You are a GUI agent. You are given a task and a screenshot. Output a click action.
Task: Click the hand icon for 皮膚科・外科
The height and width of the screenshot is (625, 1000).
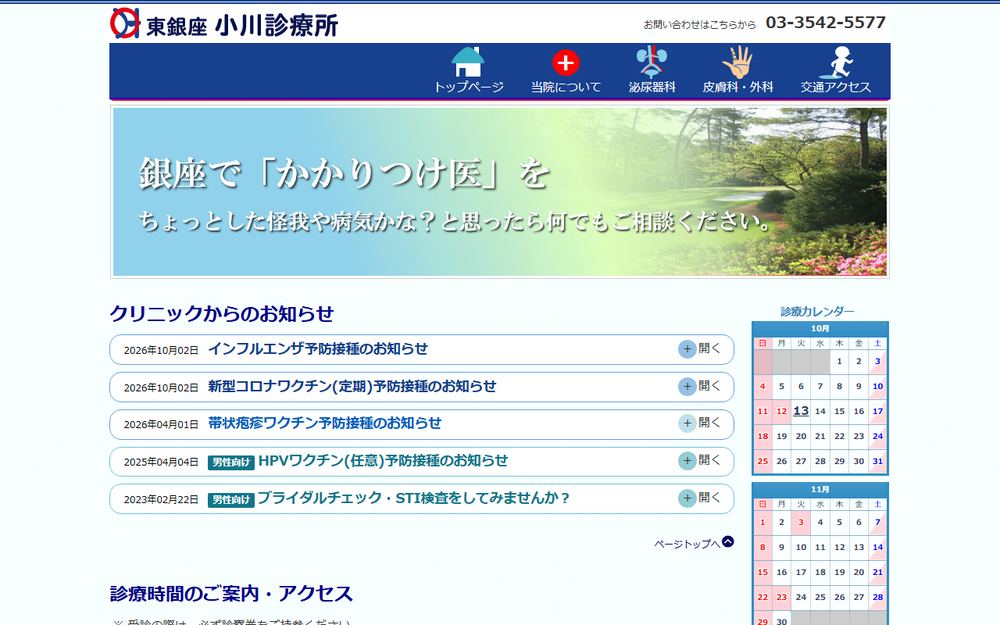coord(738,62)
